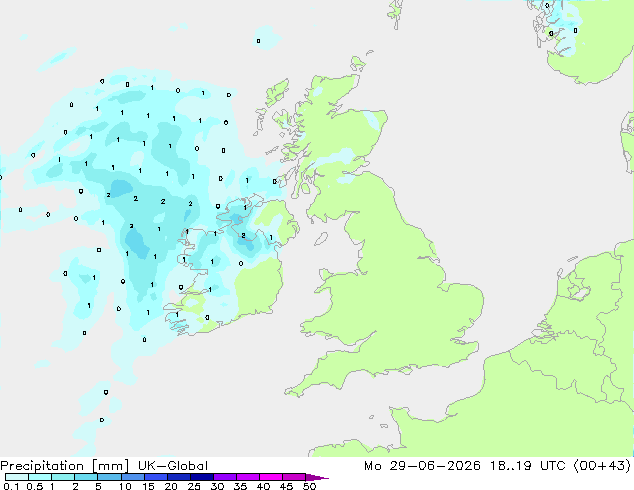Screen dimensions: 634x490
Task: Click the '15' legend scale label
Action: 148,486
